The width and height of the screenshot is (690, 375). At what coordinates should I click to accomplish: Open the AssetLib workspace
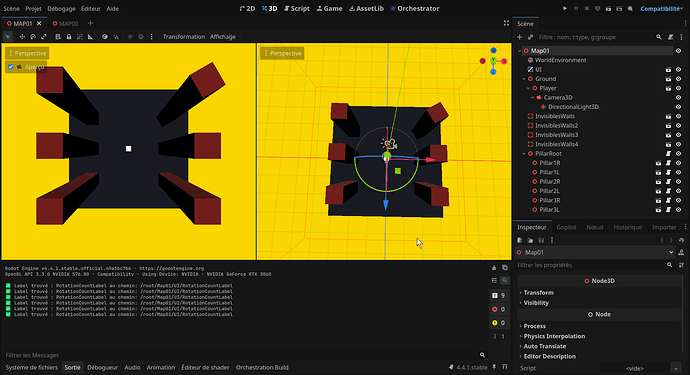click(x=366, y=8)
